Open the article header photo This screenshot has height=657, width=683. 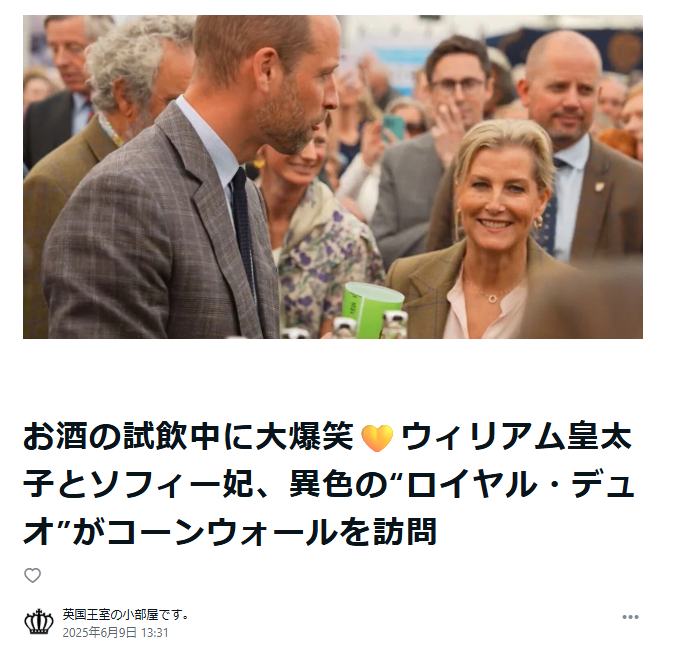click(x=333, y=177)
